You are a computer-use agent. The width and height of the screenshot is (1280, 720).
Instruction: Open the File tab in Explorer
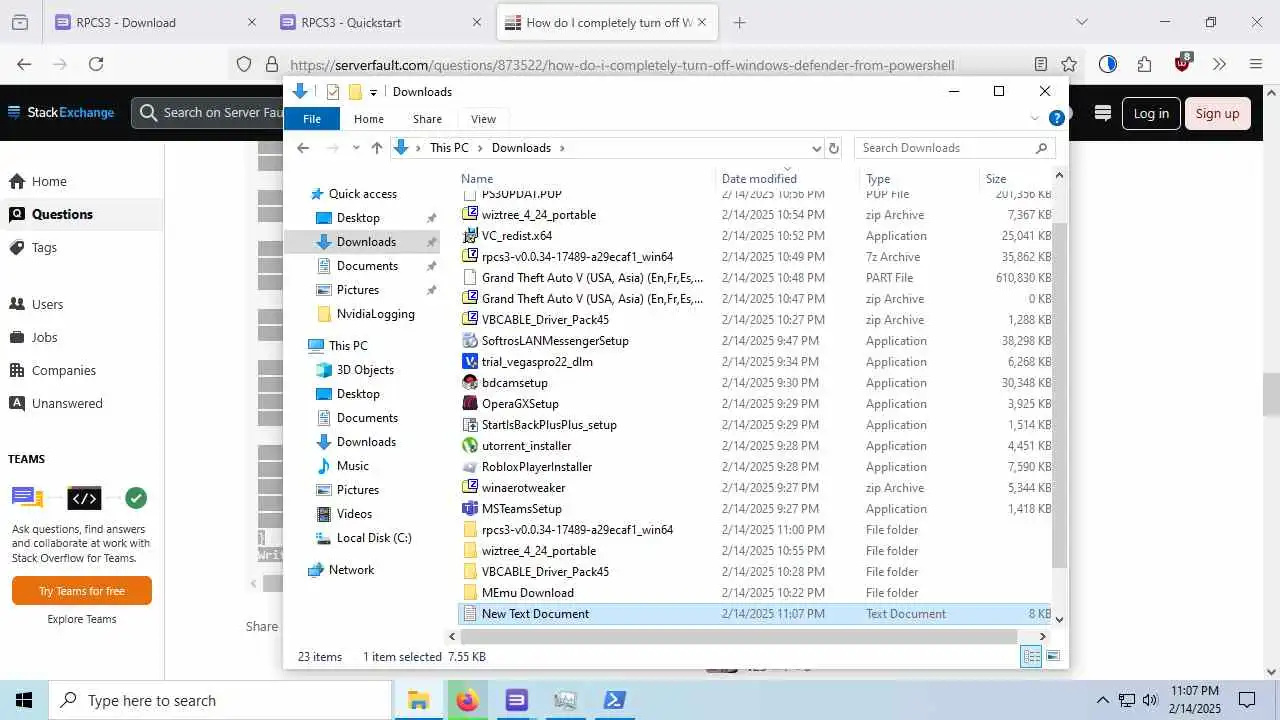point(312,119)
